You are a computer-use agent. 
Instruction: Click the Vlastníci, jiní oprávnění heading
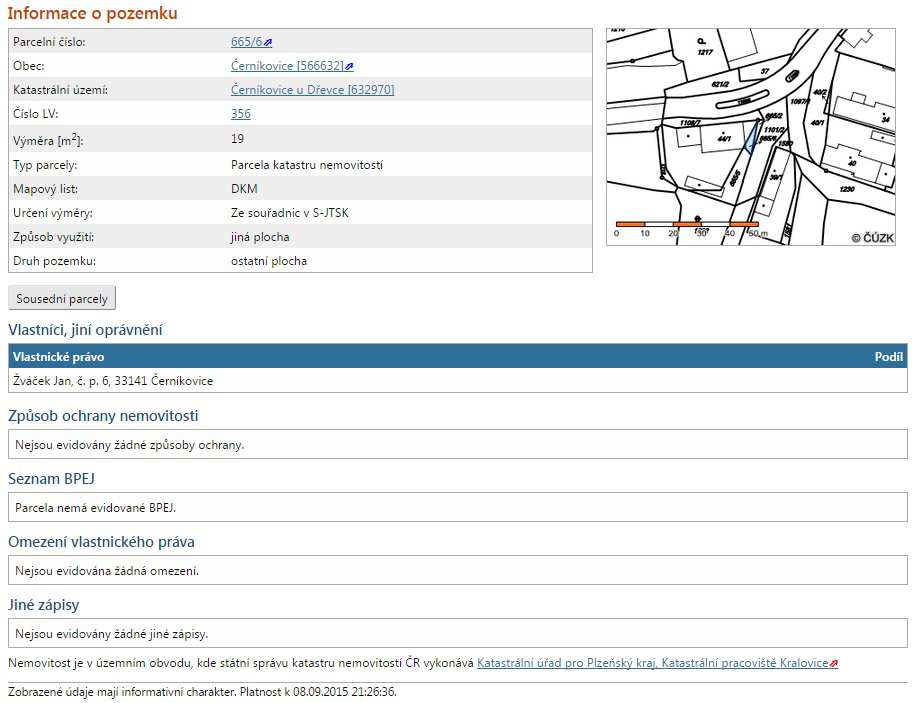[85, 330]
